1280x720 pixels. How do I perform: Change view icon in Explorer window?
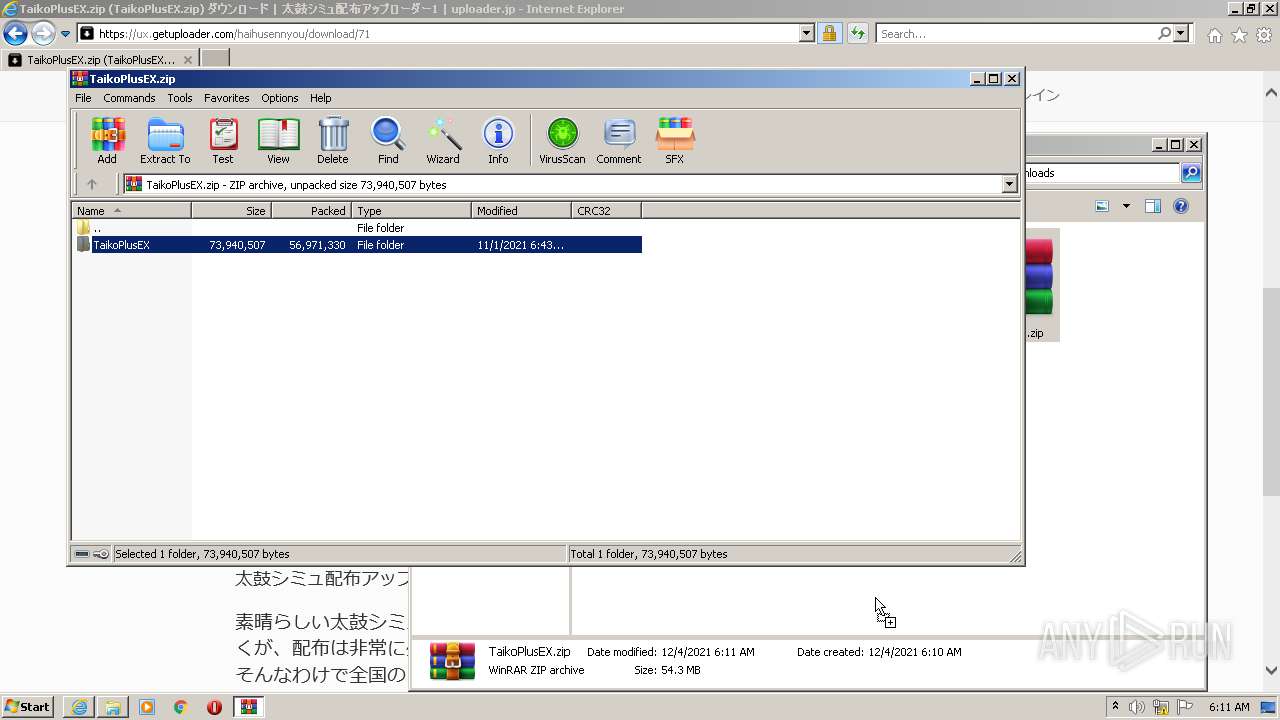click(1102, 206)
